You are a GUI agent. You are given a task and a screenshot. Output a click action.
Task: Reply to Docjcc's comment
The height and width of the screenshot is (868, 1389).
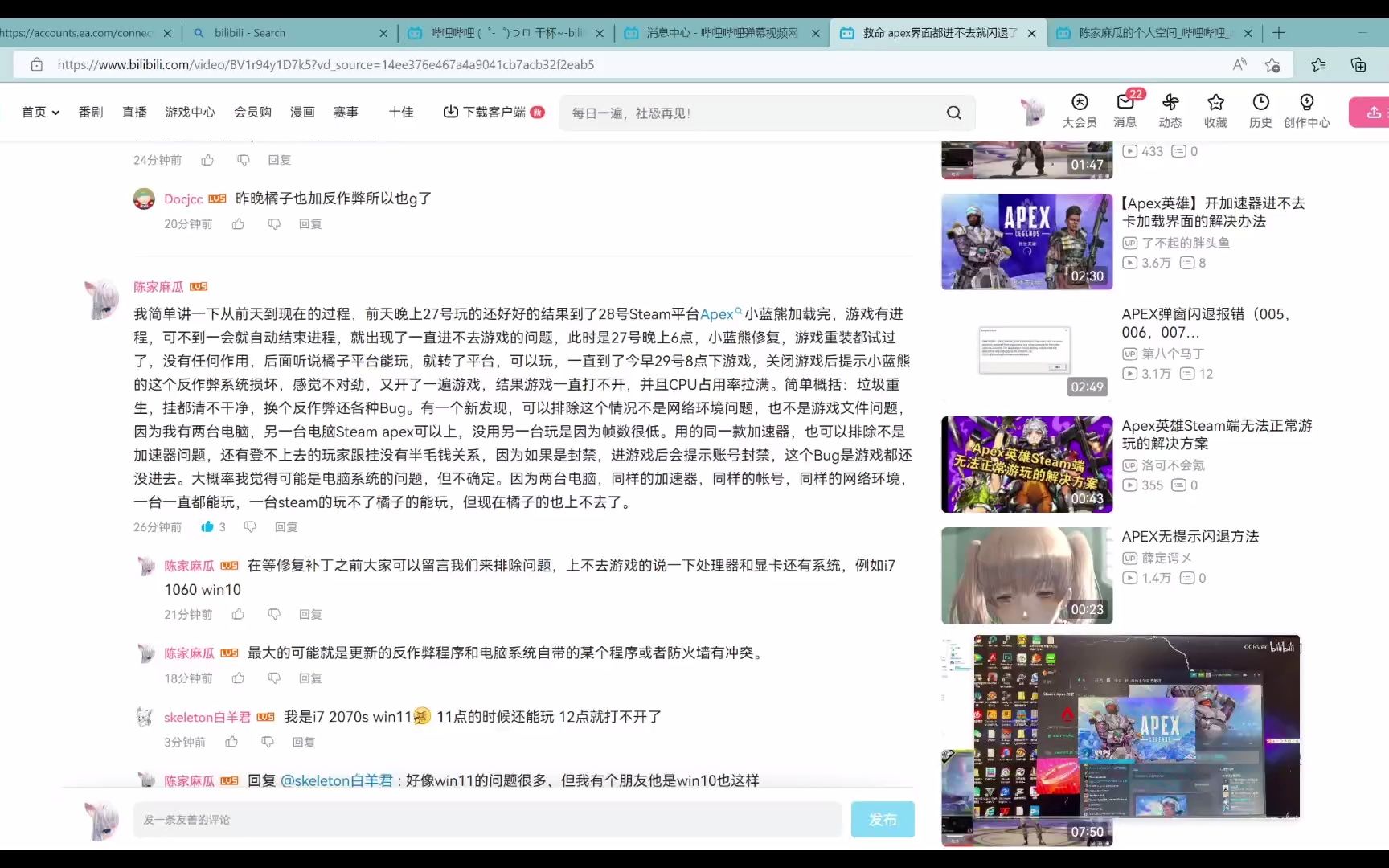click(x=310, y=224)
